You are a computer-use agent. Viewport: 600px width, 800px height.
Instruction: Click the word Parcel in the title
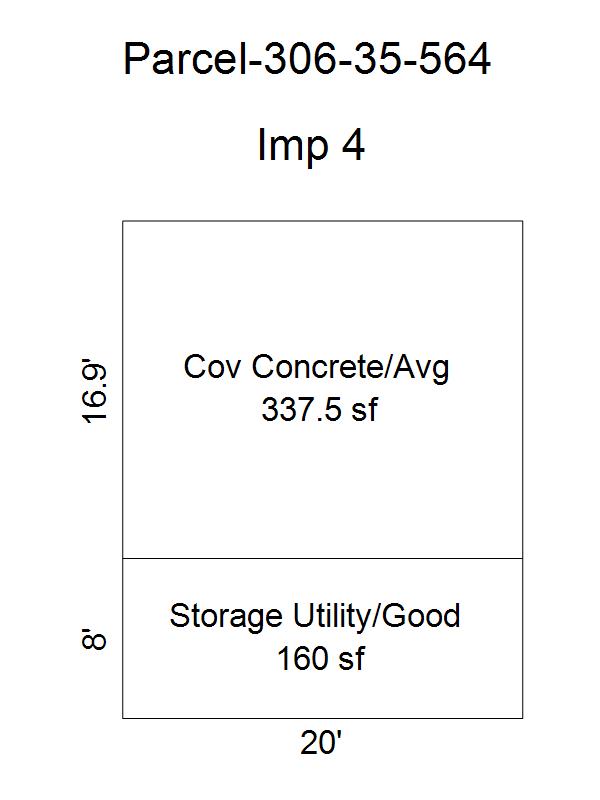(185, 59)
